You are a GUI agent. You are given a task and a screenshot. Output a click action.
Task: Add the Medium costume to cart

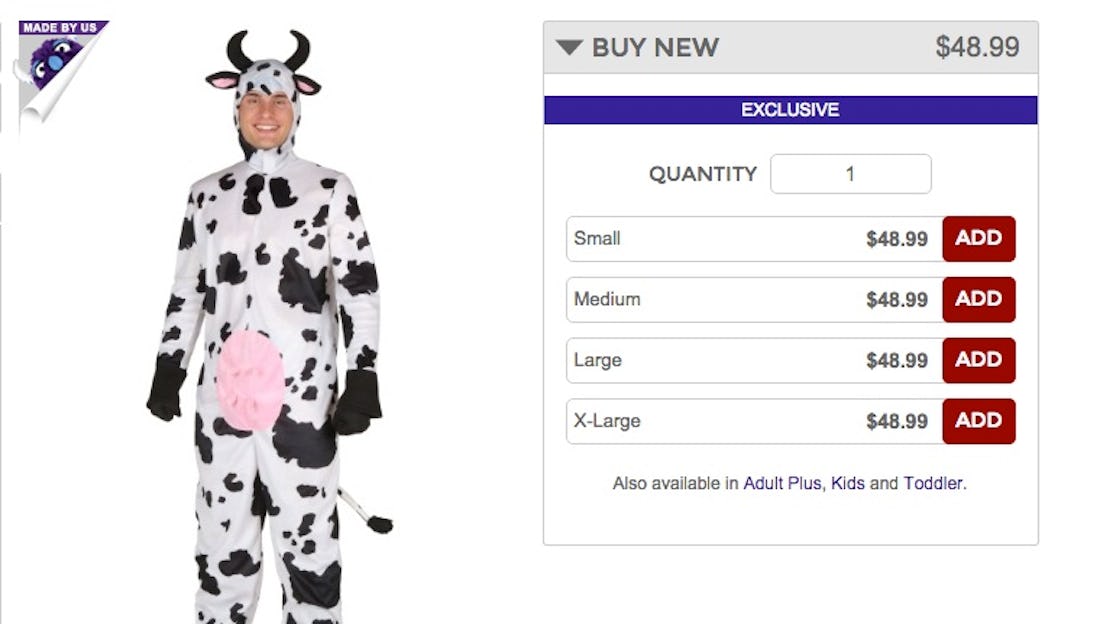(x=979, y=299)
